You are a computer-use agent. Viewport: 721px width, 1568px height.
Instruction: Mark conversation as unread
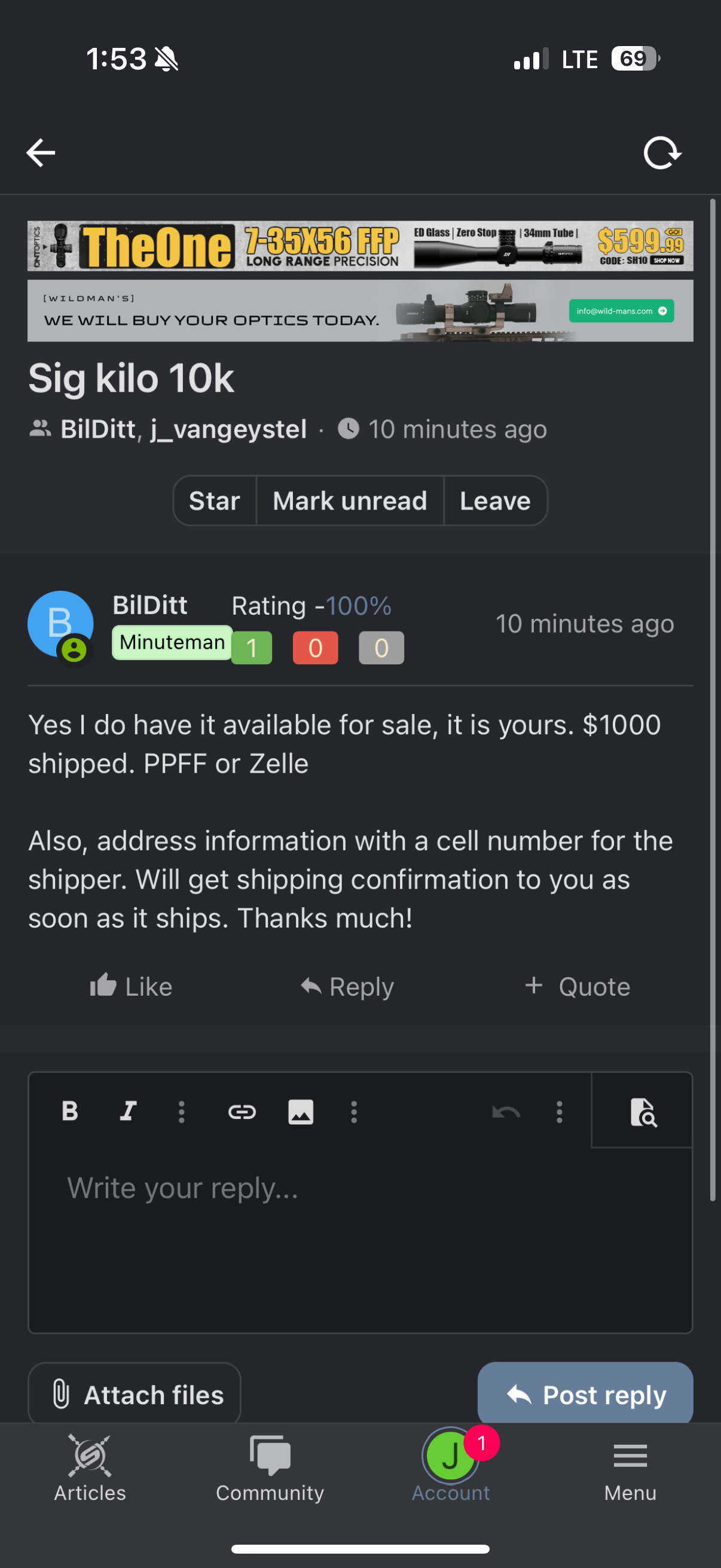[350, 501]
